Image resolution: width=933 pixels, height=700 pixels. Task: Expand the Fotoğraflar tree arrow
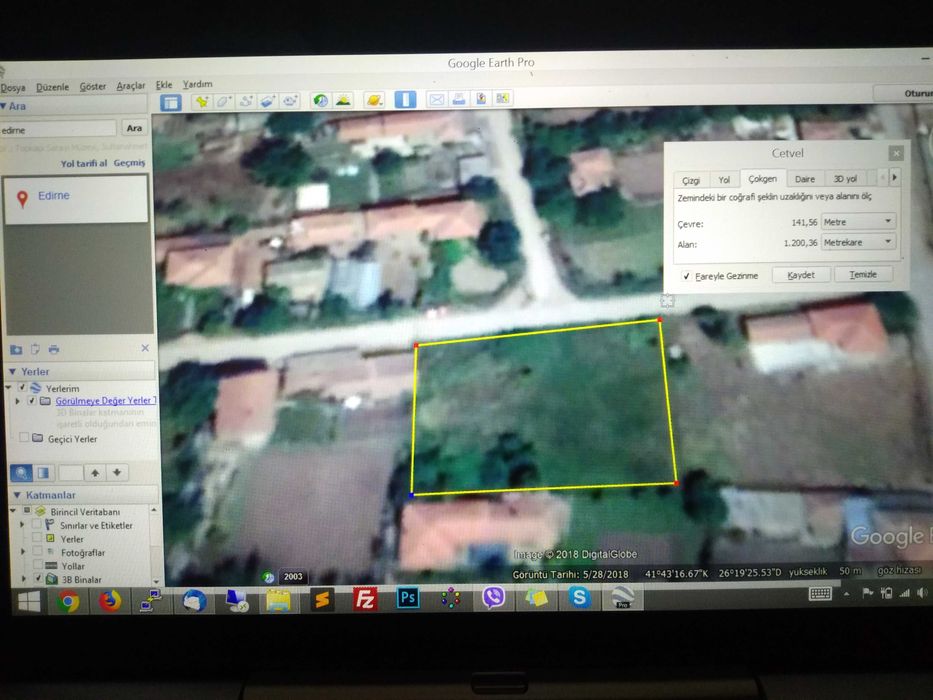(x=23, y=552)
